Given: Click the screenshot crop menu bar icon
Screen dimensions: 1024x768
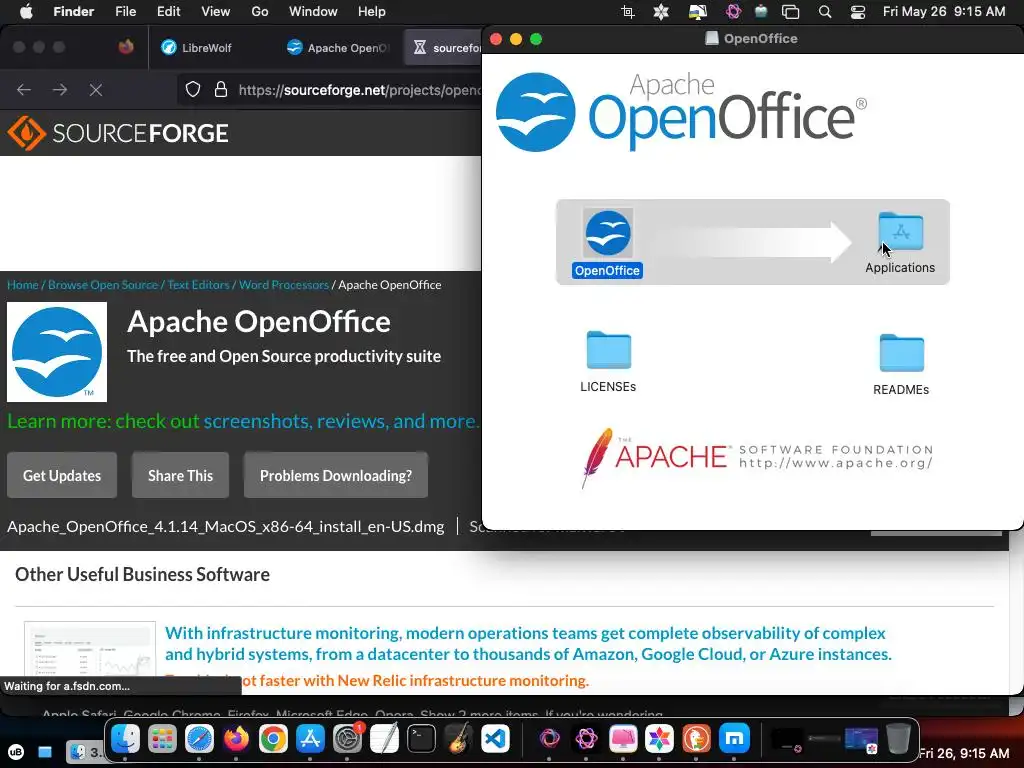Looking at the screenshot, I should [628, 12].
